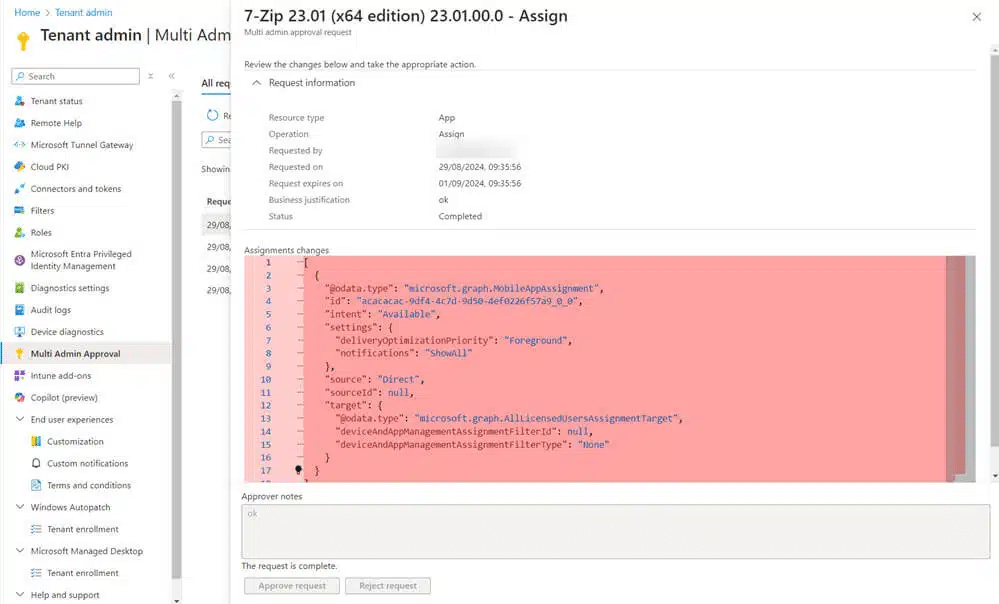Collapse the End user experiences group
The image size is (999, 604).
(20, 420)
